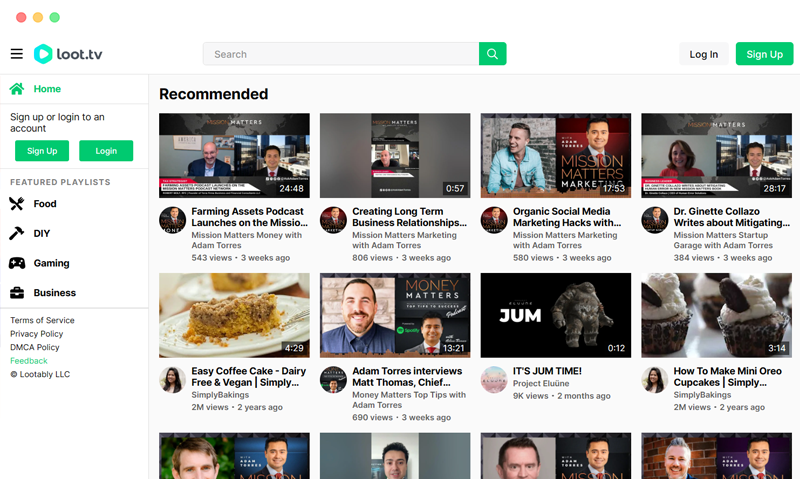
Task: Open title 'Adam Torres interviews Matt Thomas, Chief...'
Action: 407,376
